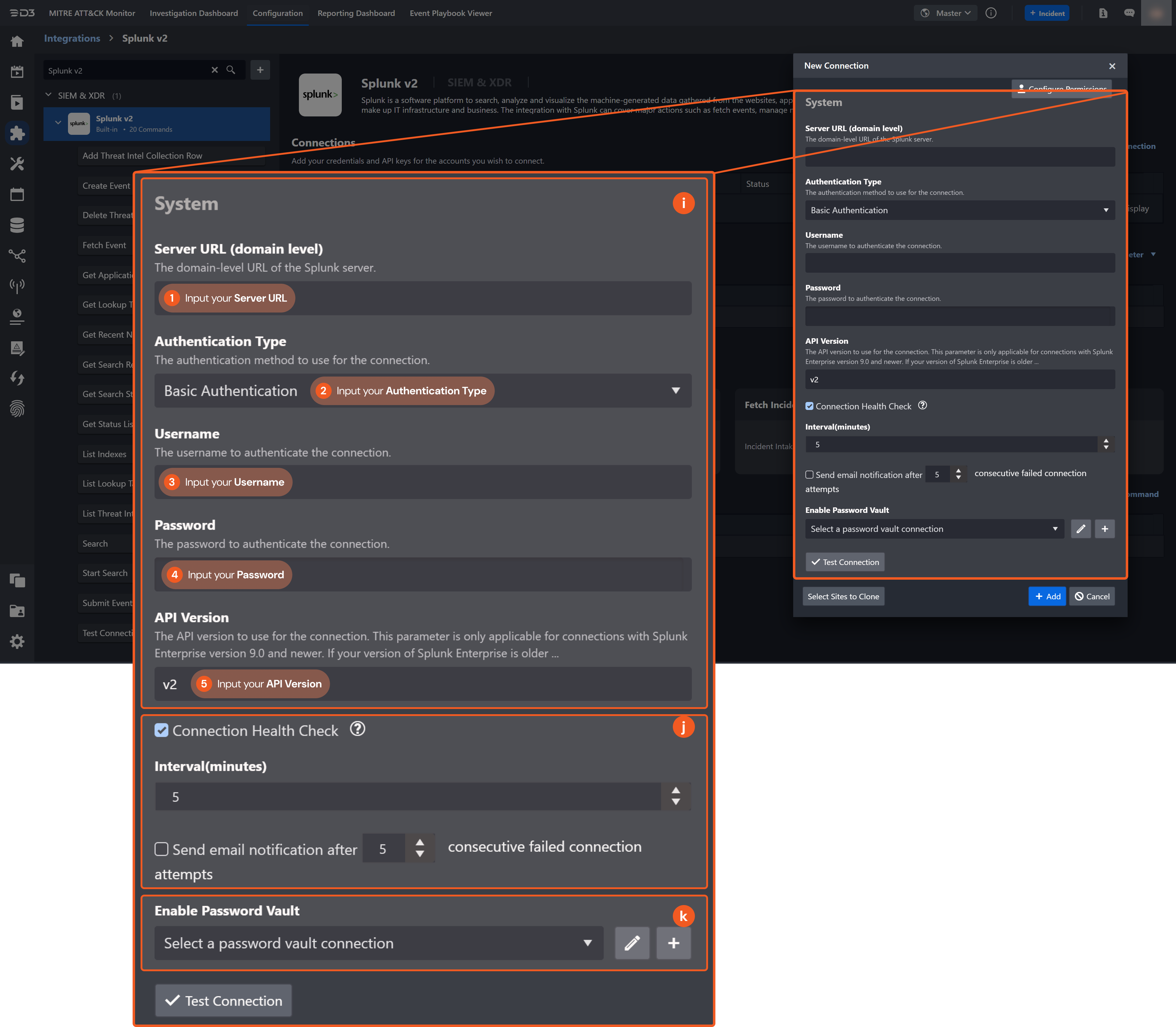Click the home icon in the left sidebar
This screenshot has height=1027, width=1176.
click(x=17, y=41)
